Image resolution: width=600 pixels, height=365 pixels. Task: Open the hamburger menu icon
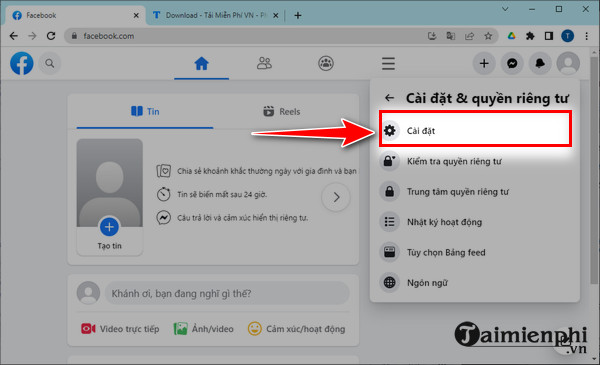click(388, 64)
